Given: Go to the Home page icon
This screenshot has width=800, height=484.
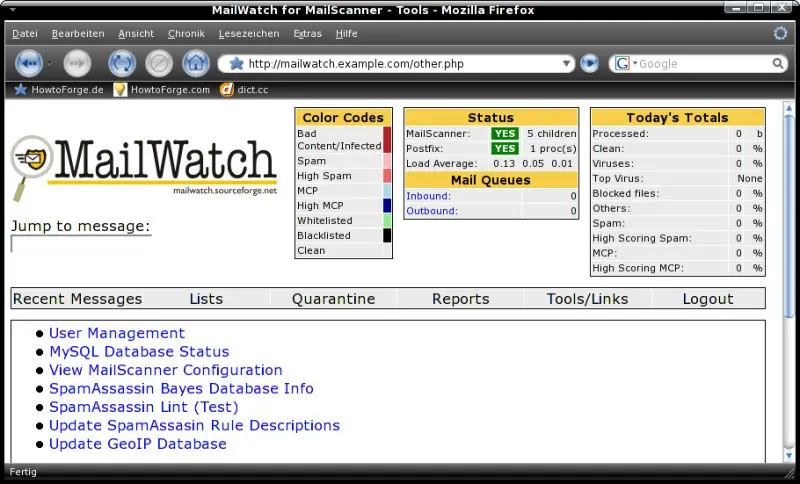Looking at the screenshot, I should 196,64.
